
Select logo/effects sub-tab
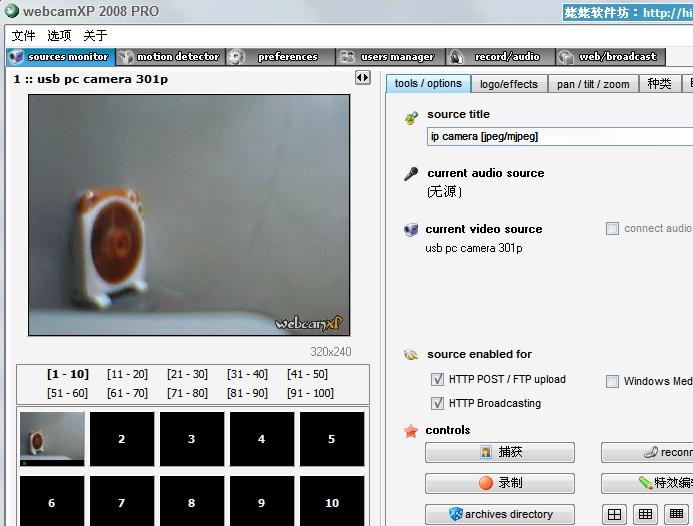pyautogui.click(x=509, y=84)
